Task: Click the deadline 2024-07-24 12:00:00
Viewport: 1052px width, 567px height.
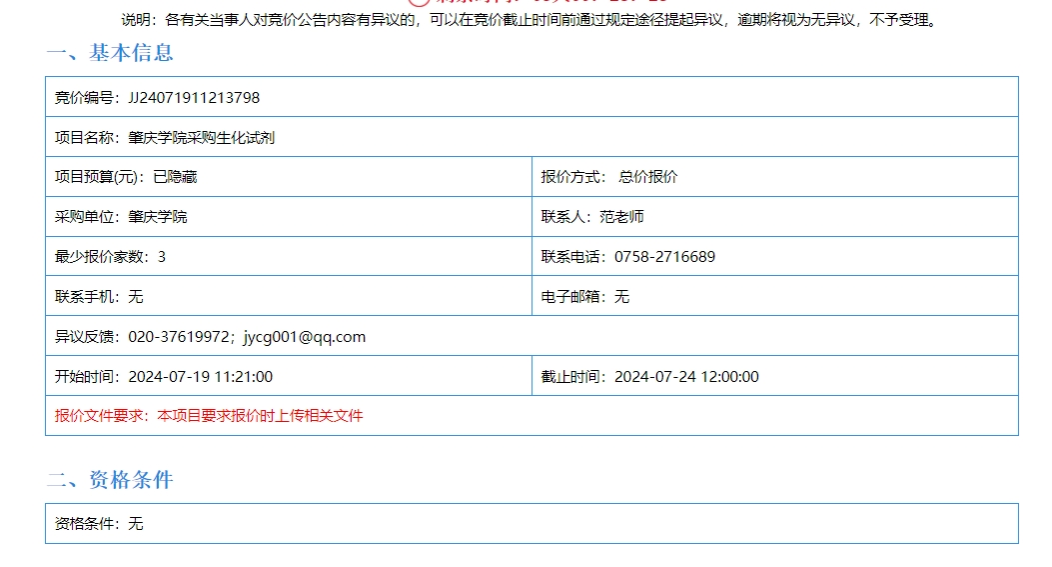Action: pyautogui.click(x=686, y=377)
